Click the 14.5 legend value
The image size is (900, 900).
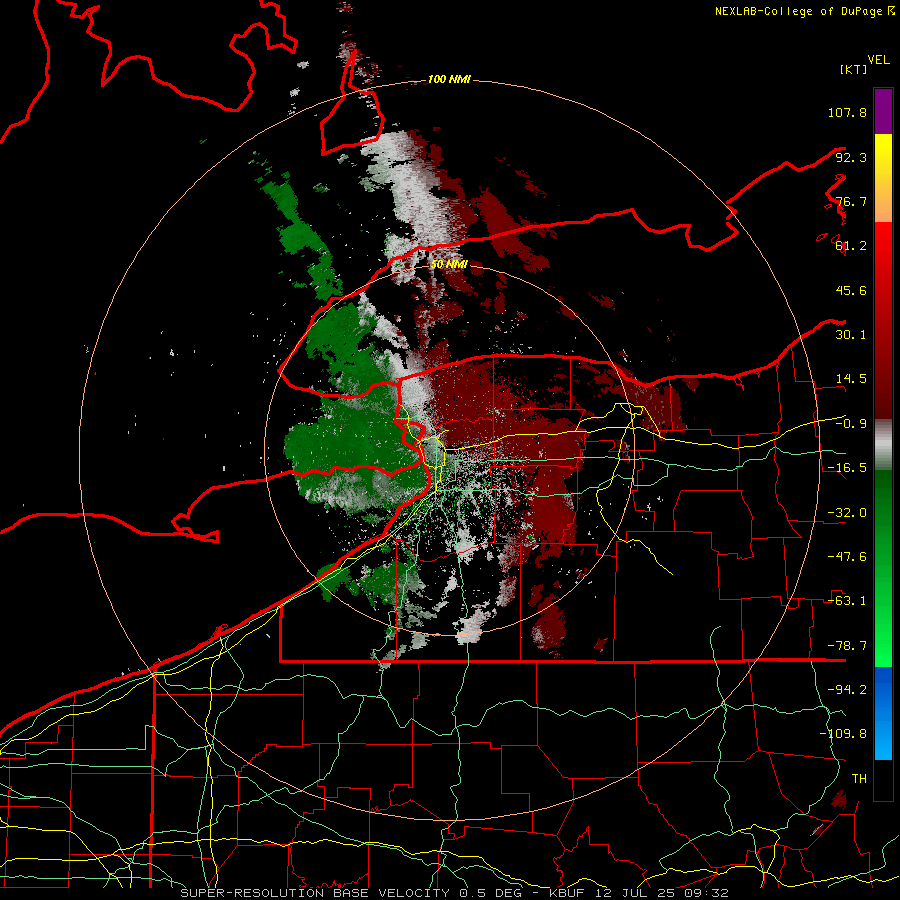[851, 379]
